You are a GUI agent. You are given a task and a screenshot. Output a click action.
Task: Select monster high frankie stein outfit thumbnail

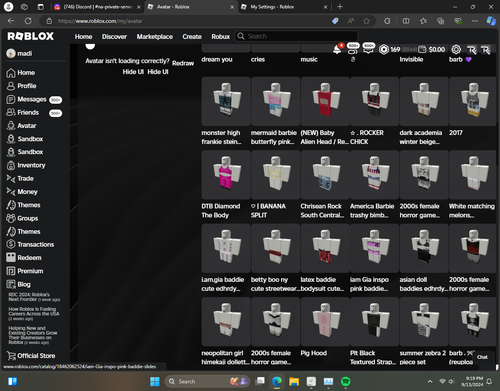[226, 101]
